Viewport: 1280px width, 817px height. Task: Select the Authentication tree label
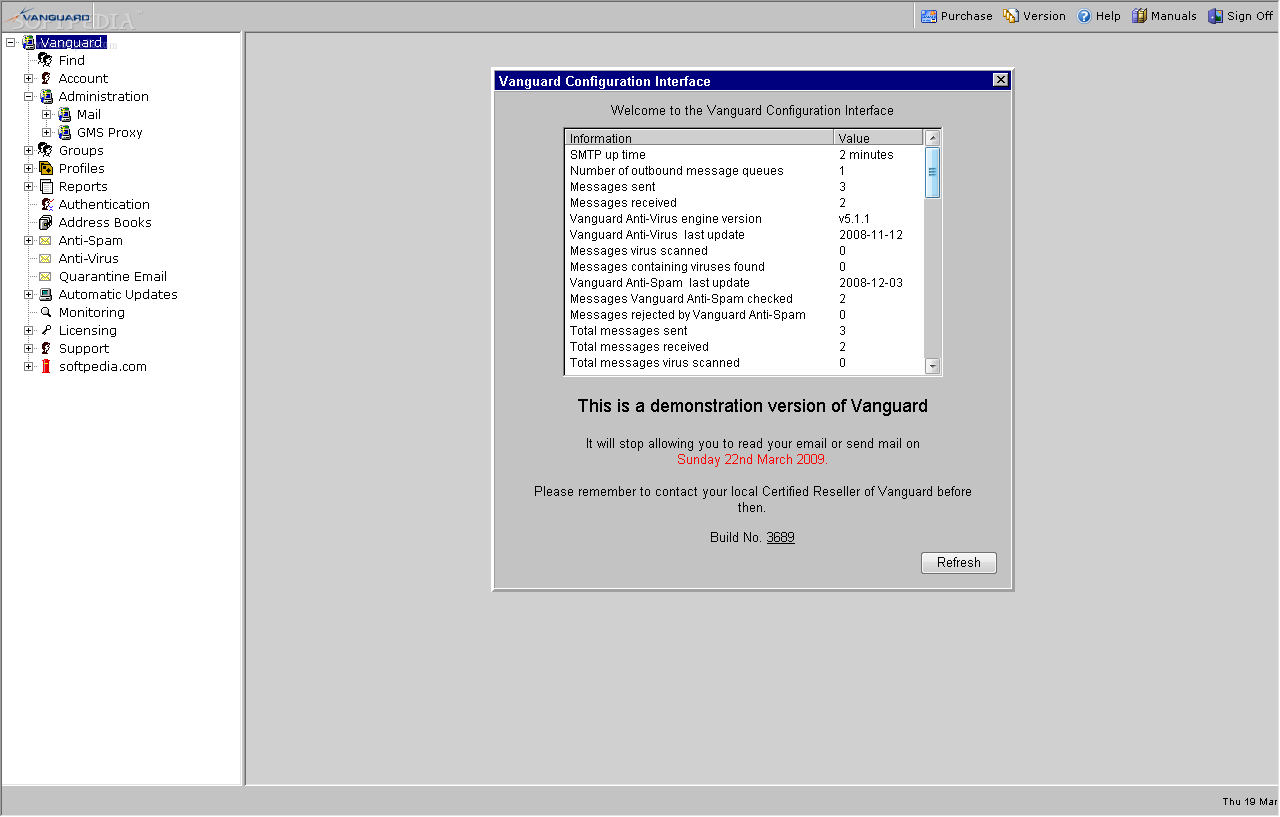104,204
